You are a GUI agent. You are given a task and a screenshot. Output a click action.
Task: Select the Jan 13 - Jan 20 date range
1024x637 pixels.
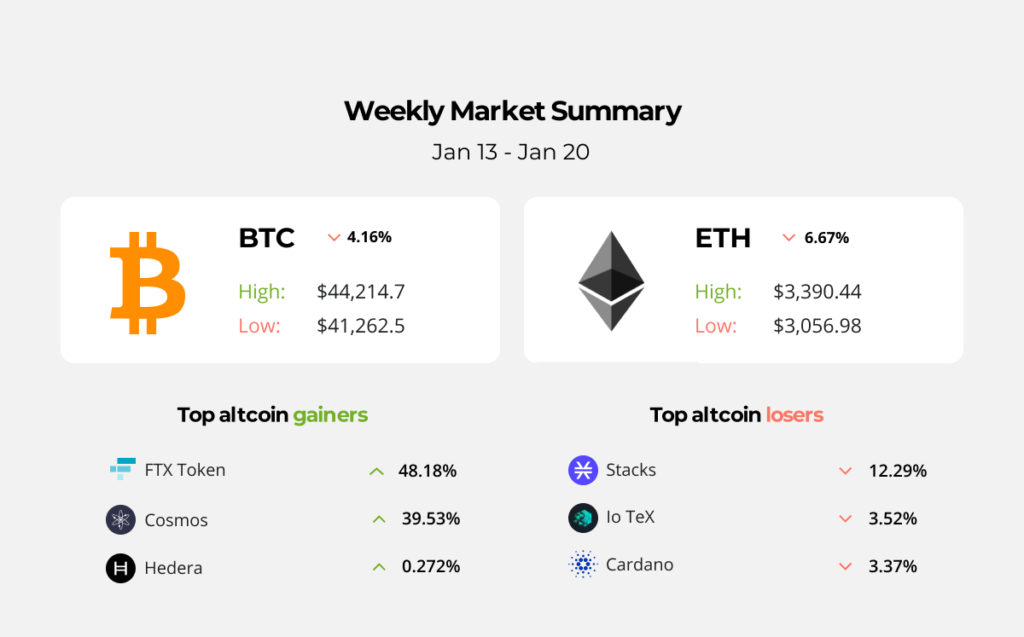[511, 152]
